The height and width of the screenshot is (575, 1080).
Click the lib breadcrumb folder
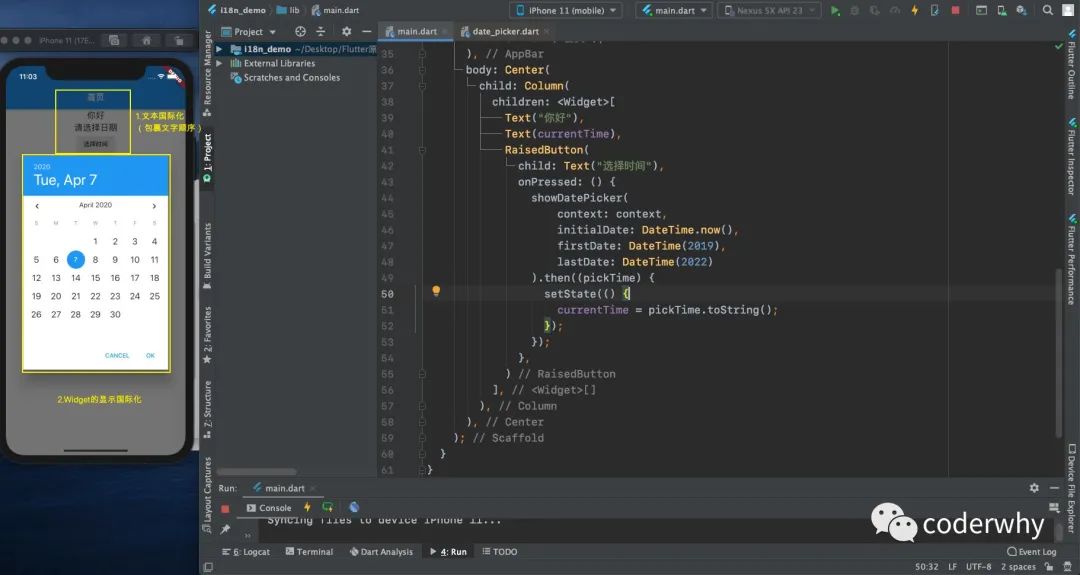coord(289,10)
